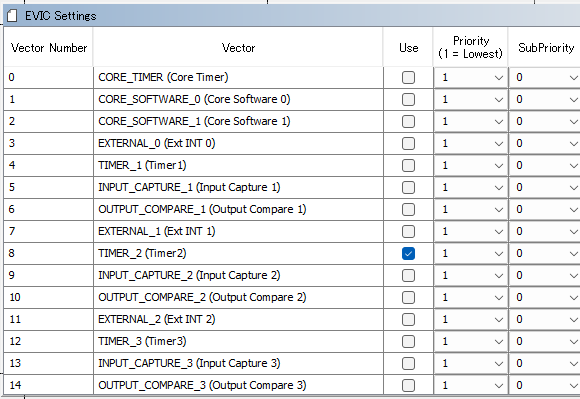
Task: Select the EVIC Settings tab title
Action: (61, 16)
